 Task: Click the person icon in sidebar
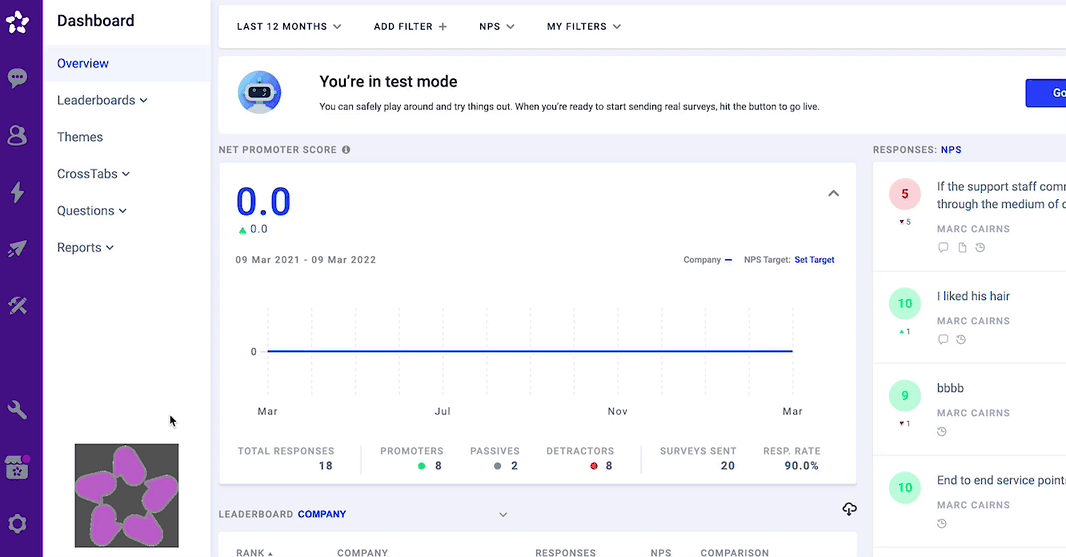17,135
